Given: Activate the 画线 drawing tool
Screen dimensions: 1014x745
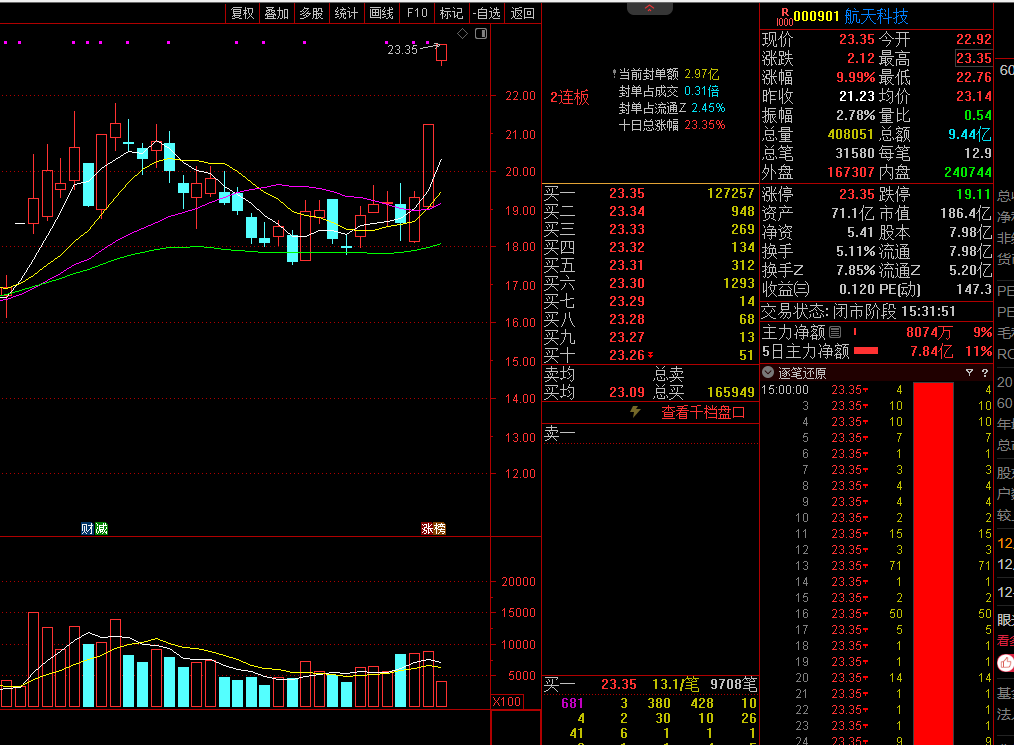Looking at the screenshot, I should [x=381, y=13].
